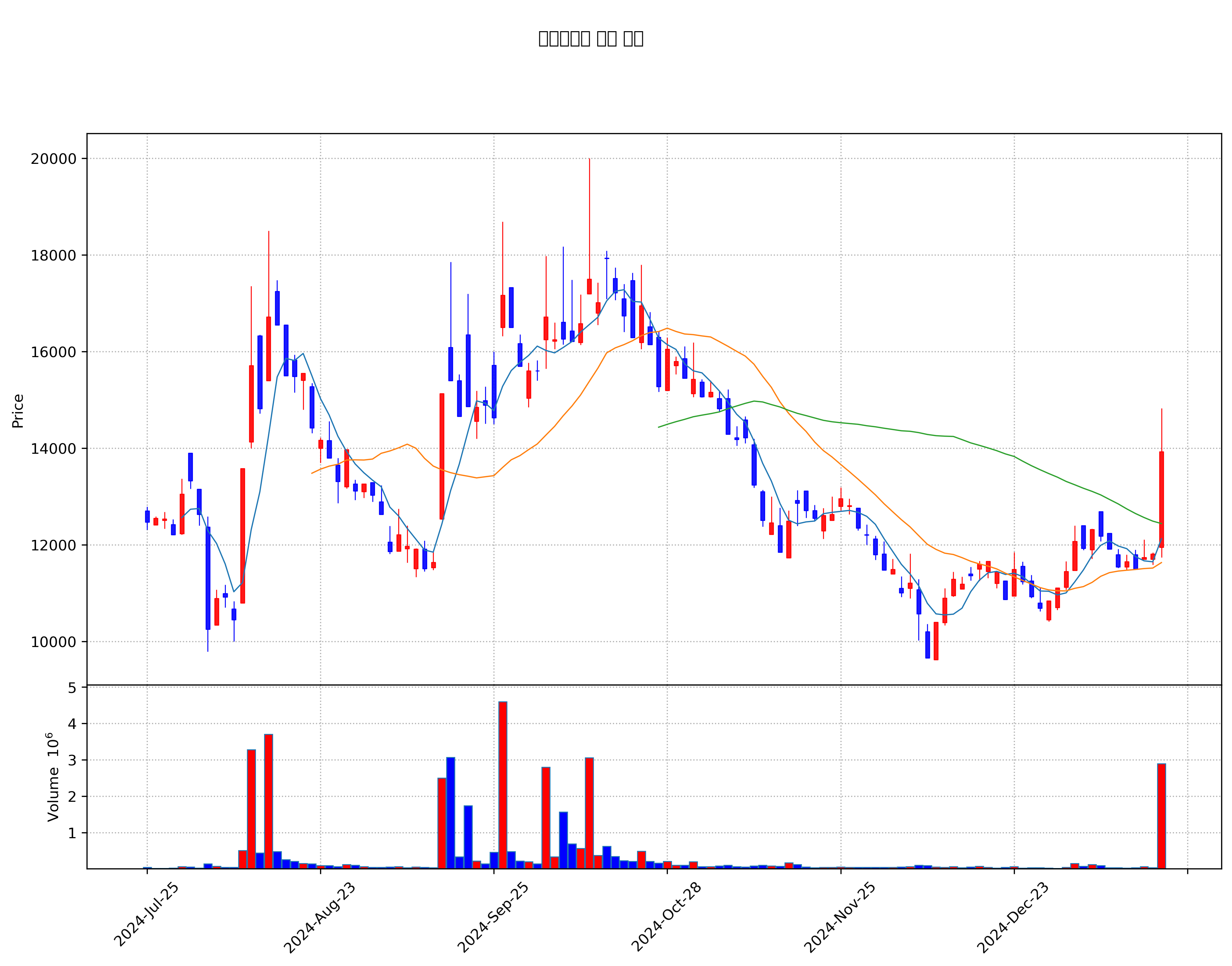Click the volume axis label 4
This screenshot has width=1232, height=966.
[72, 724]
